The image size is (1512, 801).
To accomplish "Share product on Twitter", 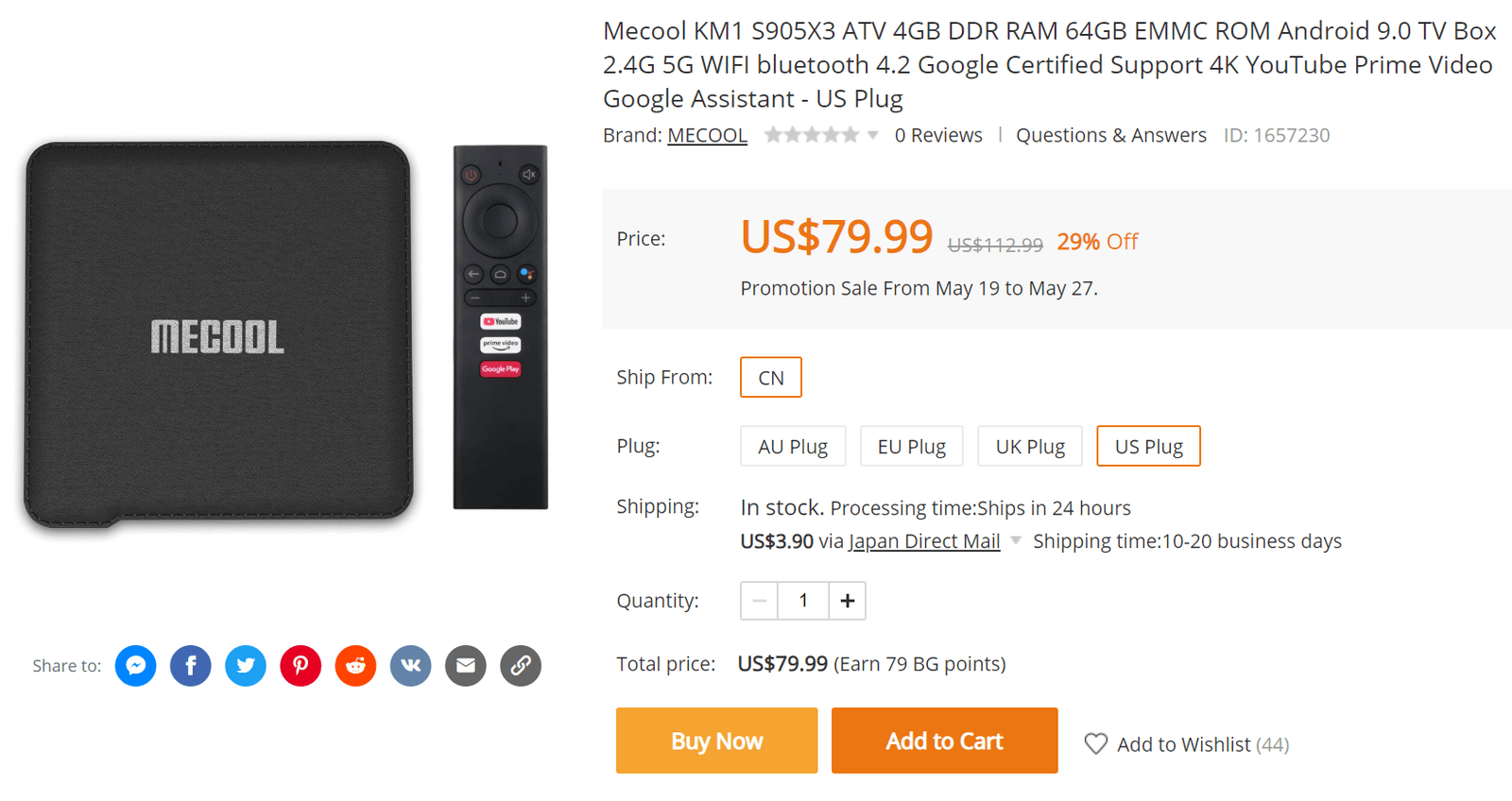I will pyautogui.click(x=246, y=666).
